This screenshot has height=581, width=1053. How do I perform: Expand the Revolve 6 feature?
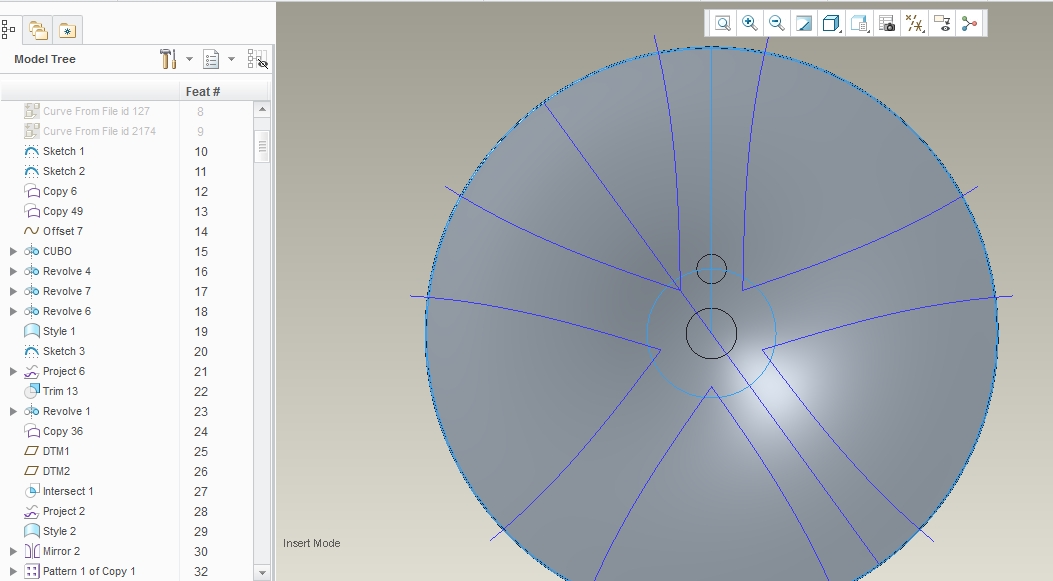13,311
